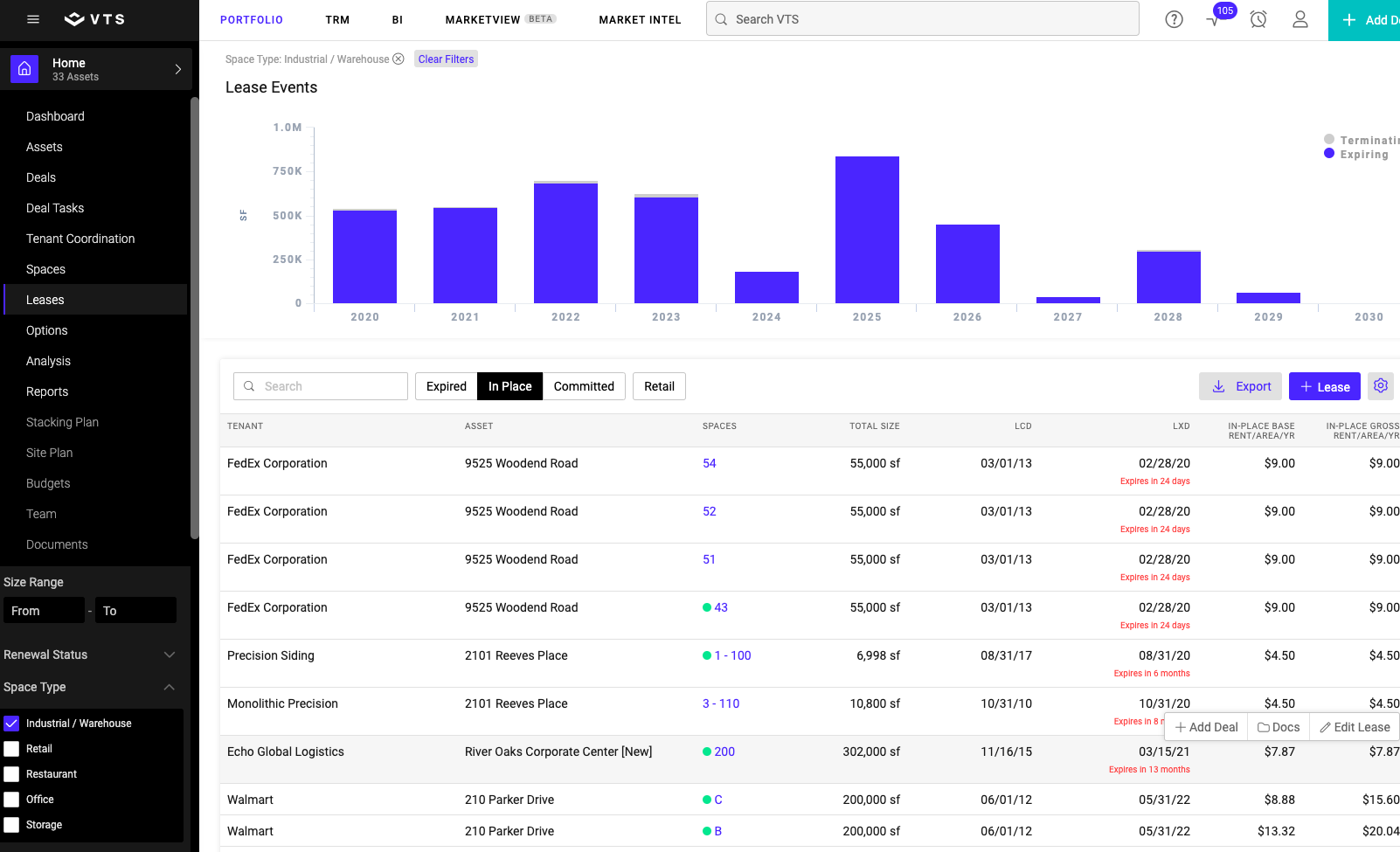Check the Industrial / Warehouse checkbox
Image resolution: width=1400 pixels, height=852 pixels.
[11, 724]
